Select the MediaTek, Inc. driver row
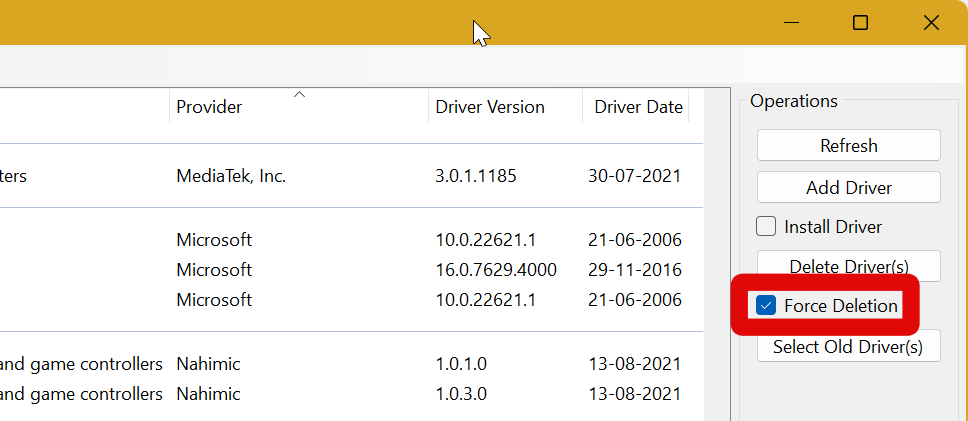Viewport: 968px width, 421px height. (232, 176)
